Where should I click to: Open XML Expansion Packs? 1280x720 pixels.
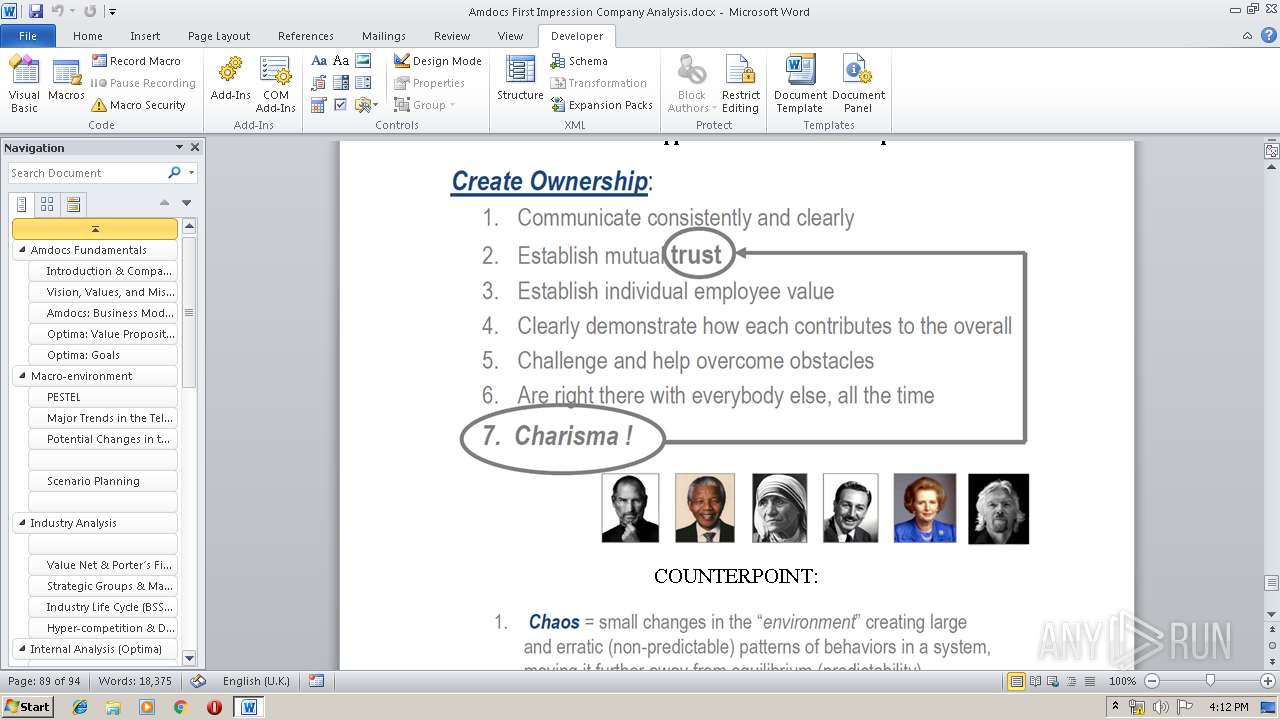(601, 105)
